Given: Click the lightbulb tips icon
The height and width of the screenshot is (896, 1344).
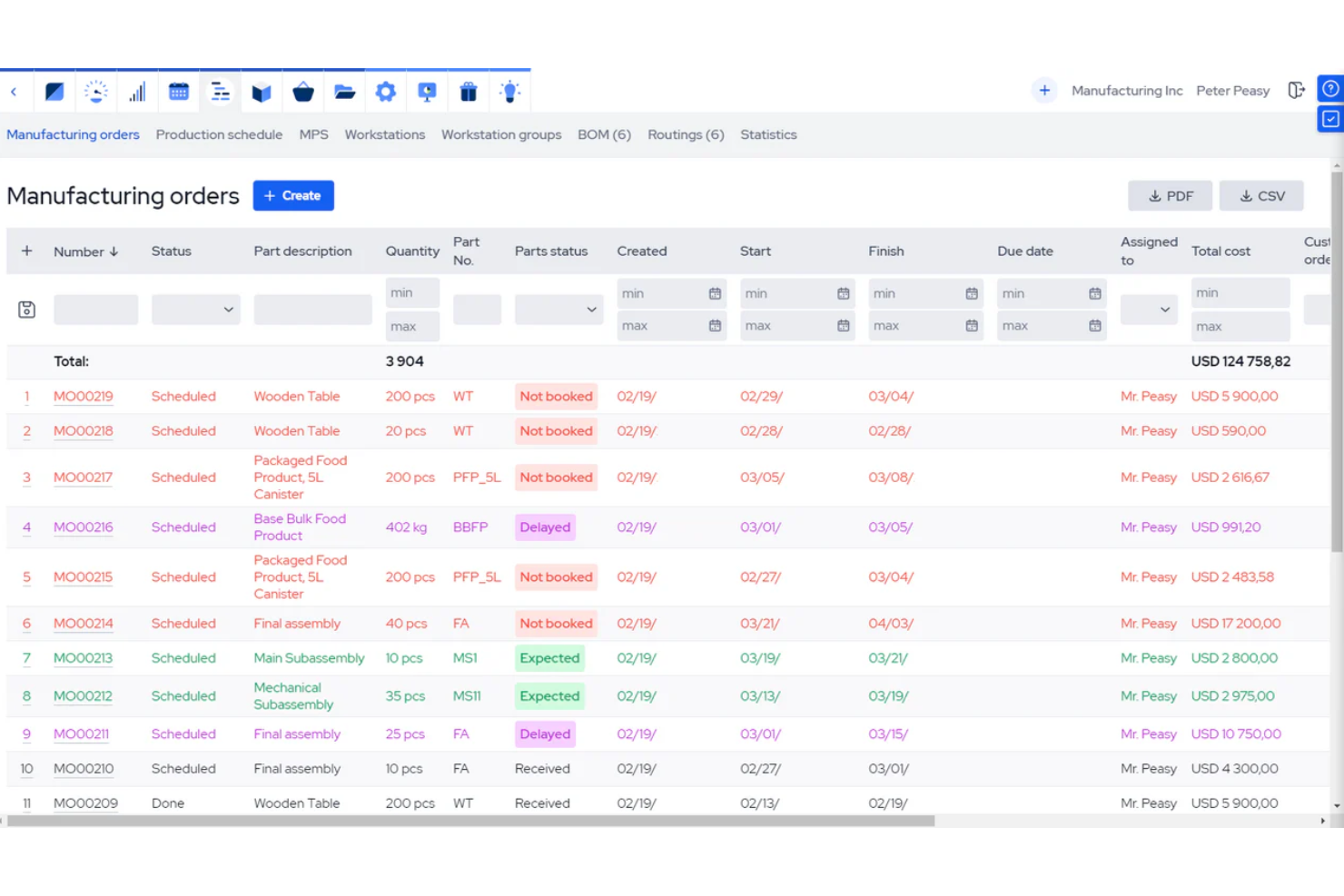Looking at the screenshot, I should tap(509, 91).
